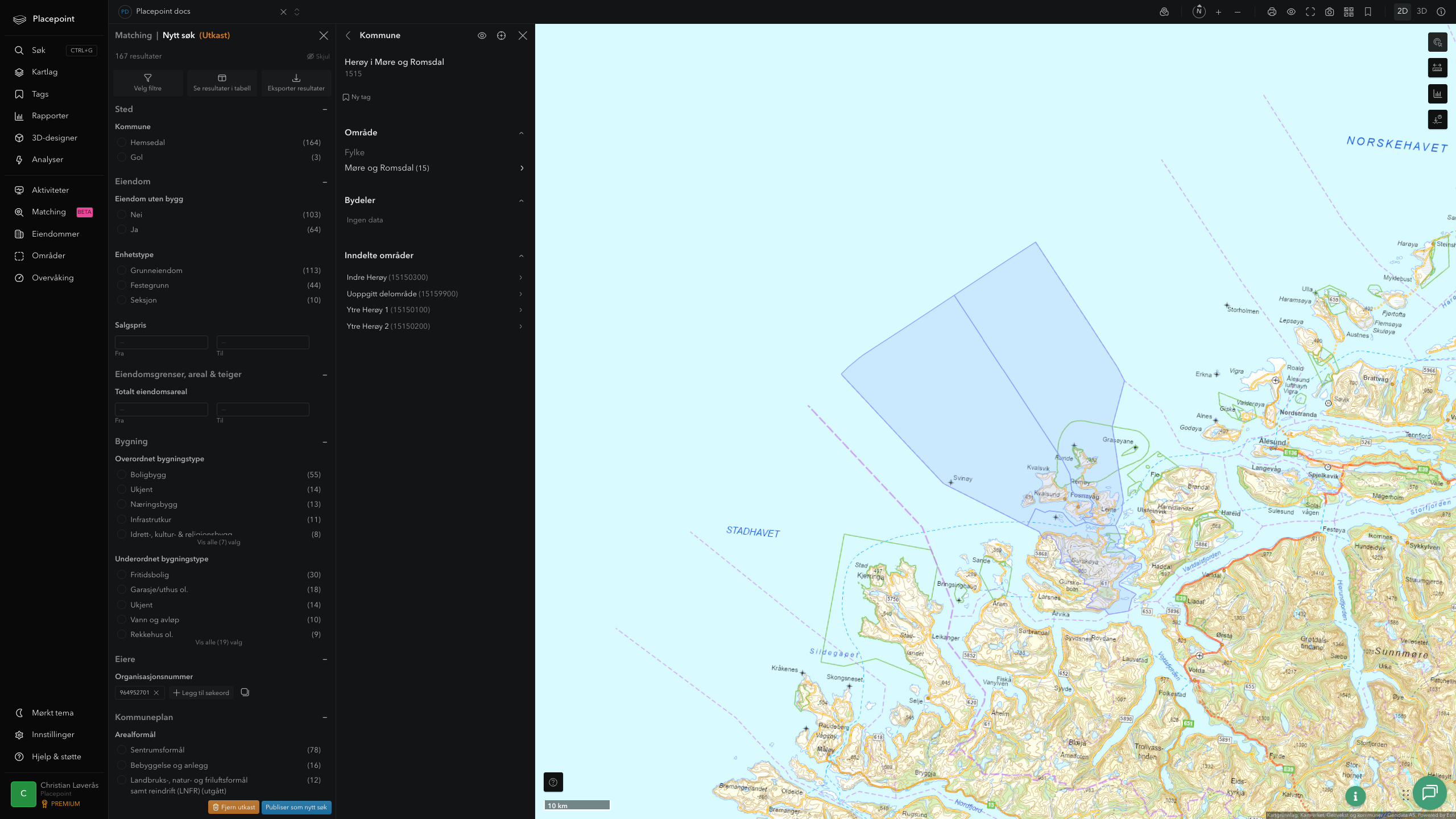Collapse the Eiere section
Image resolution: width=1456 pixels, height=819 pixels.
click(x=325, y=659)
